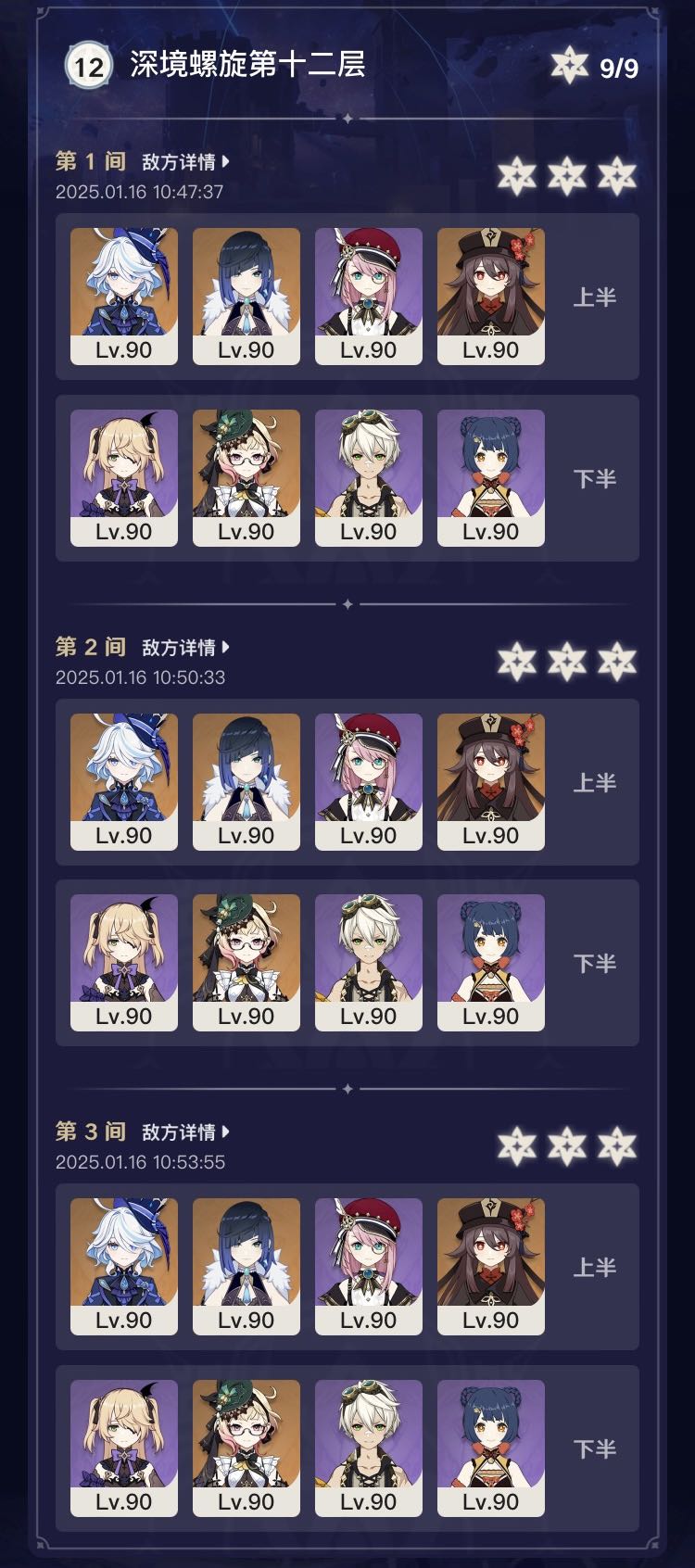This screenshot has height=1568, width=695.
Task: Click timestamp 2025.01.16 10:53:55
Action: point(140,1162)
